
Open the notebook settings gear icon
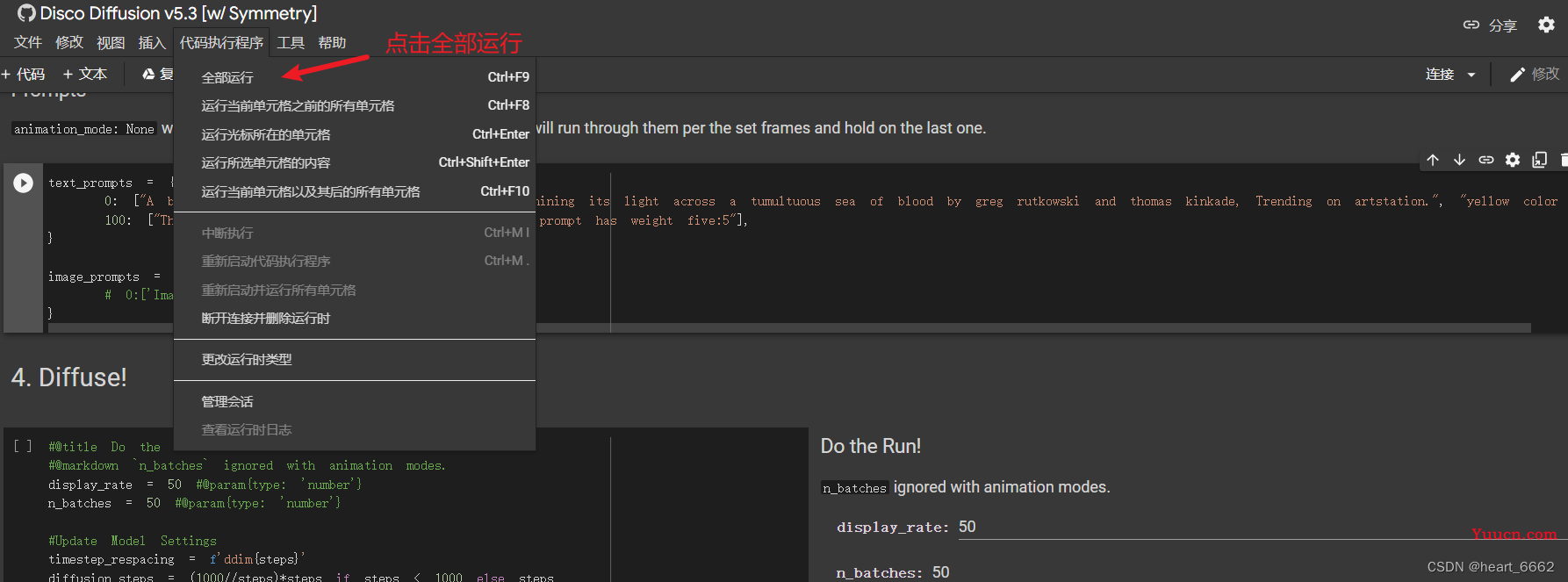click(1546, 25)
